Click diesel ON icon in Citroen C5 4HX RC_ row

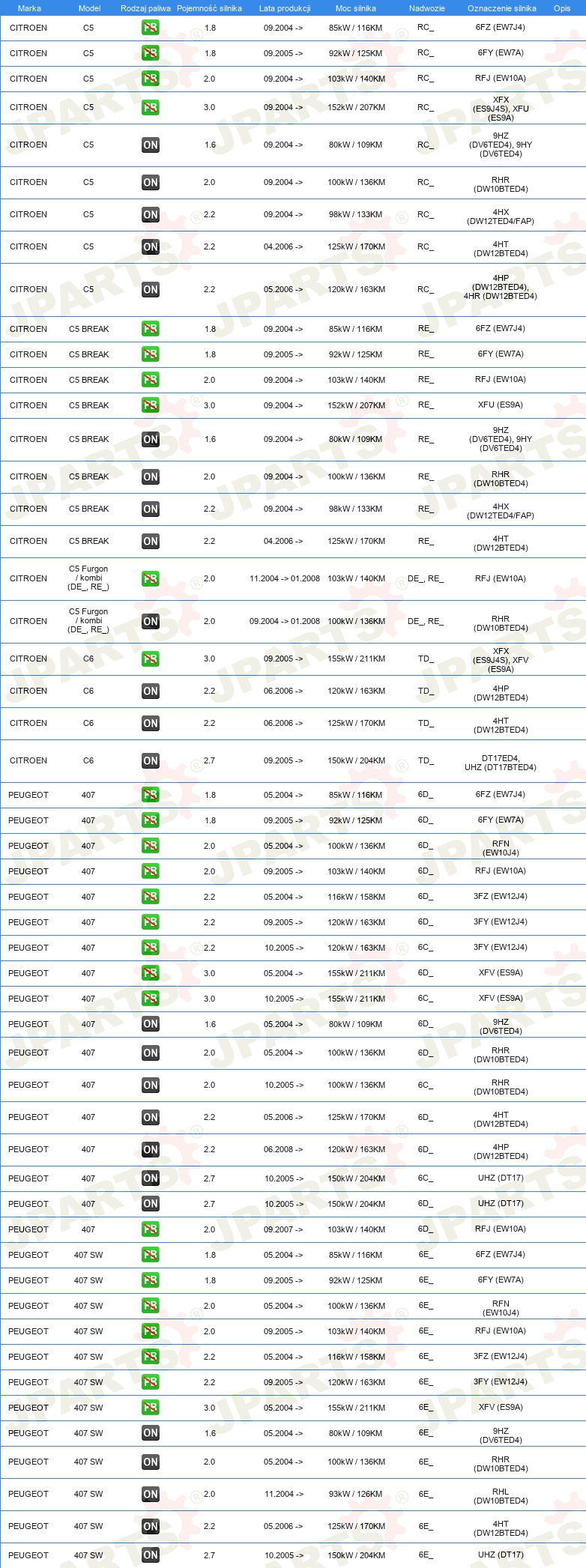[151, 214]
